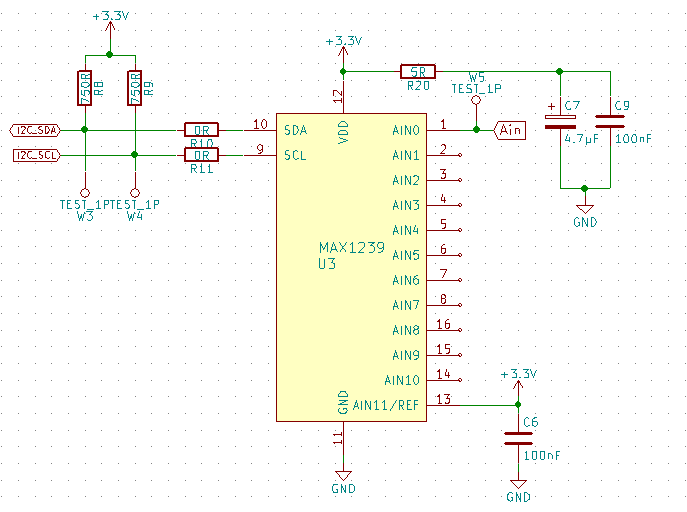Click the 4.7µF value text
The height and width of the screenshot is (512, 687).
coord(581,139)
